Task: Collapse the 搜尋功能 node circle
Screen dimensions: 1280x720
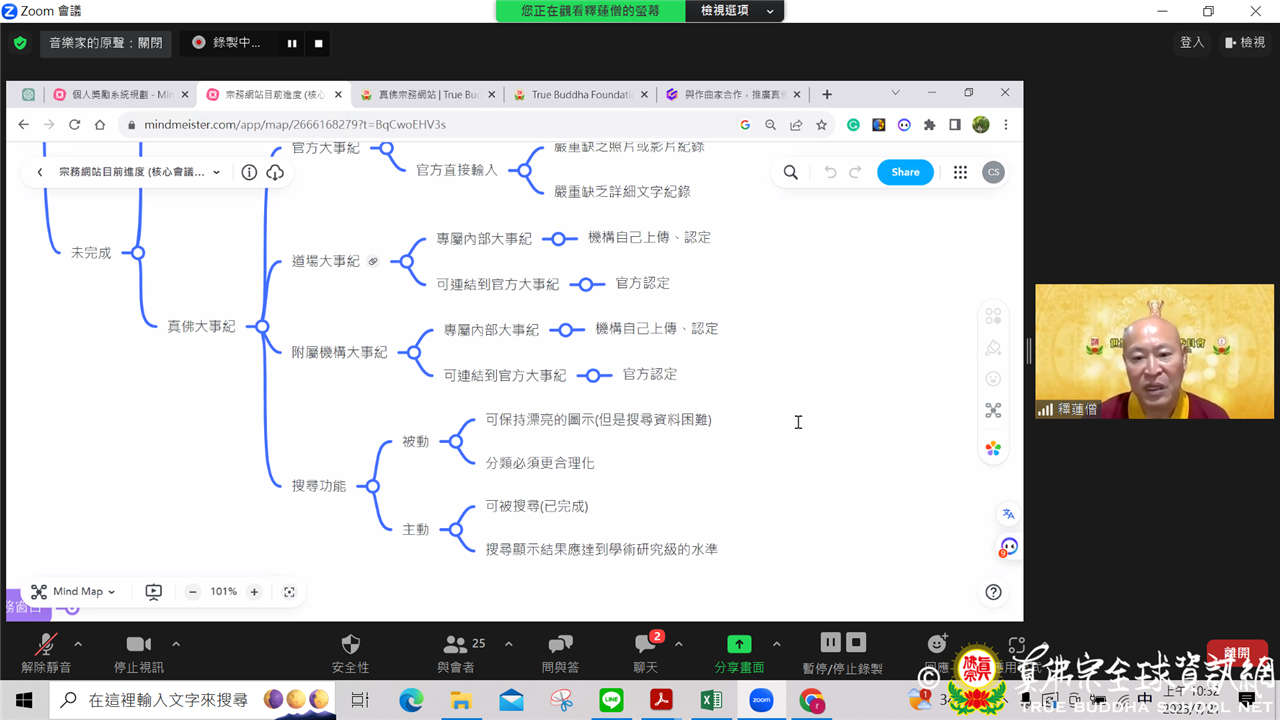Action: click(372, 486)
